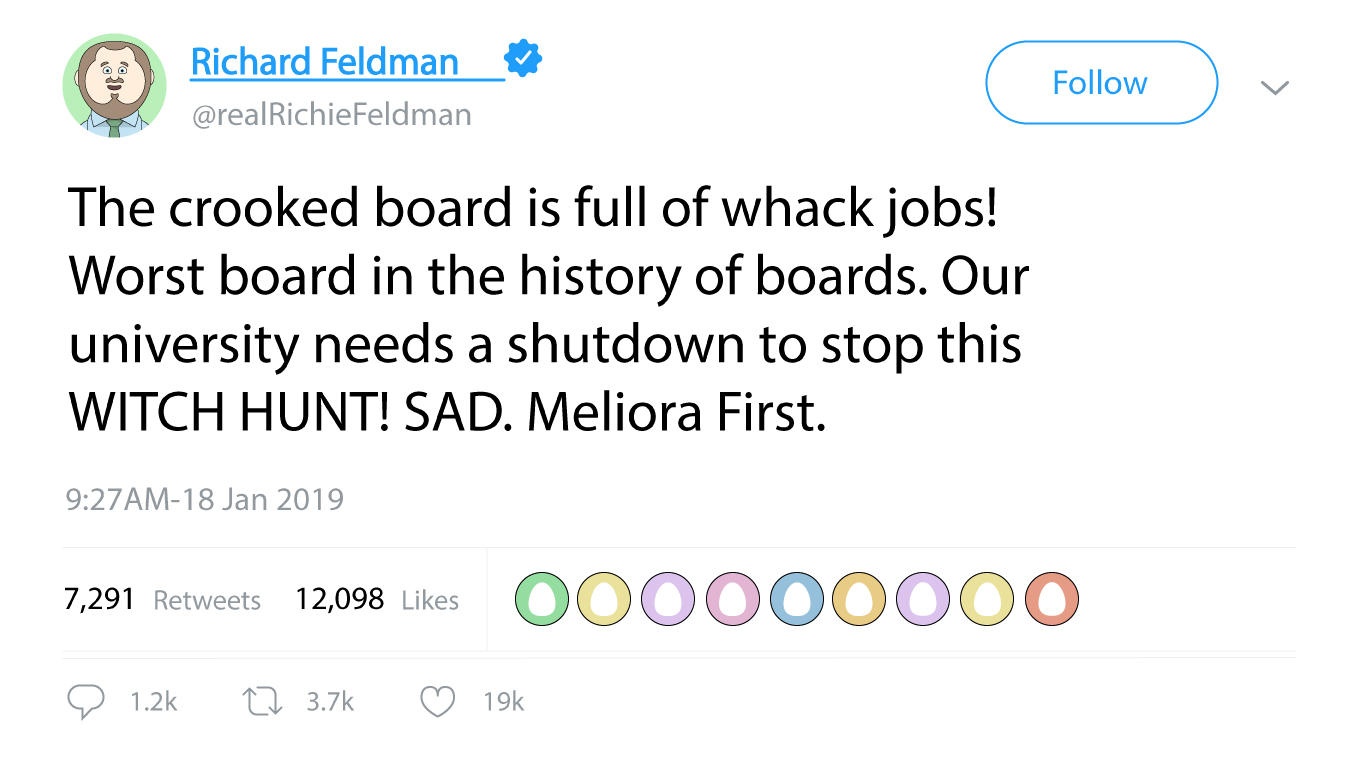Click the 1.2k reply count
Image resolution: width=1366 pixels, height=768 pixels.
[153, 703]
